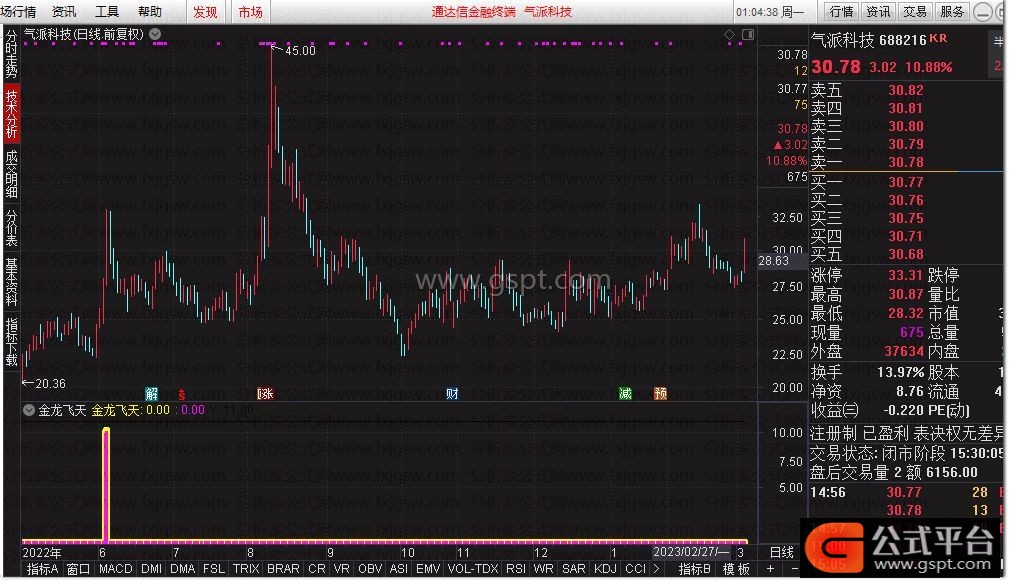Select the 技术分析 sidebar tab
The width and height of the screenshot is (1010, 581).
pos(11,114)
